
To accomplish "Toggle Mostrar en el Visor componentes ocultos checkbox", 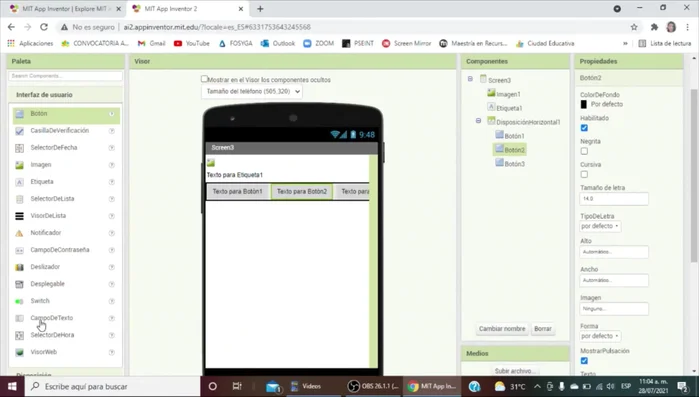I will click(x=204, y=79).
